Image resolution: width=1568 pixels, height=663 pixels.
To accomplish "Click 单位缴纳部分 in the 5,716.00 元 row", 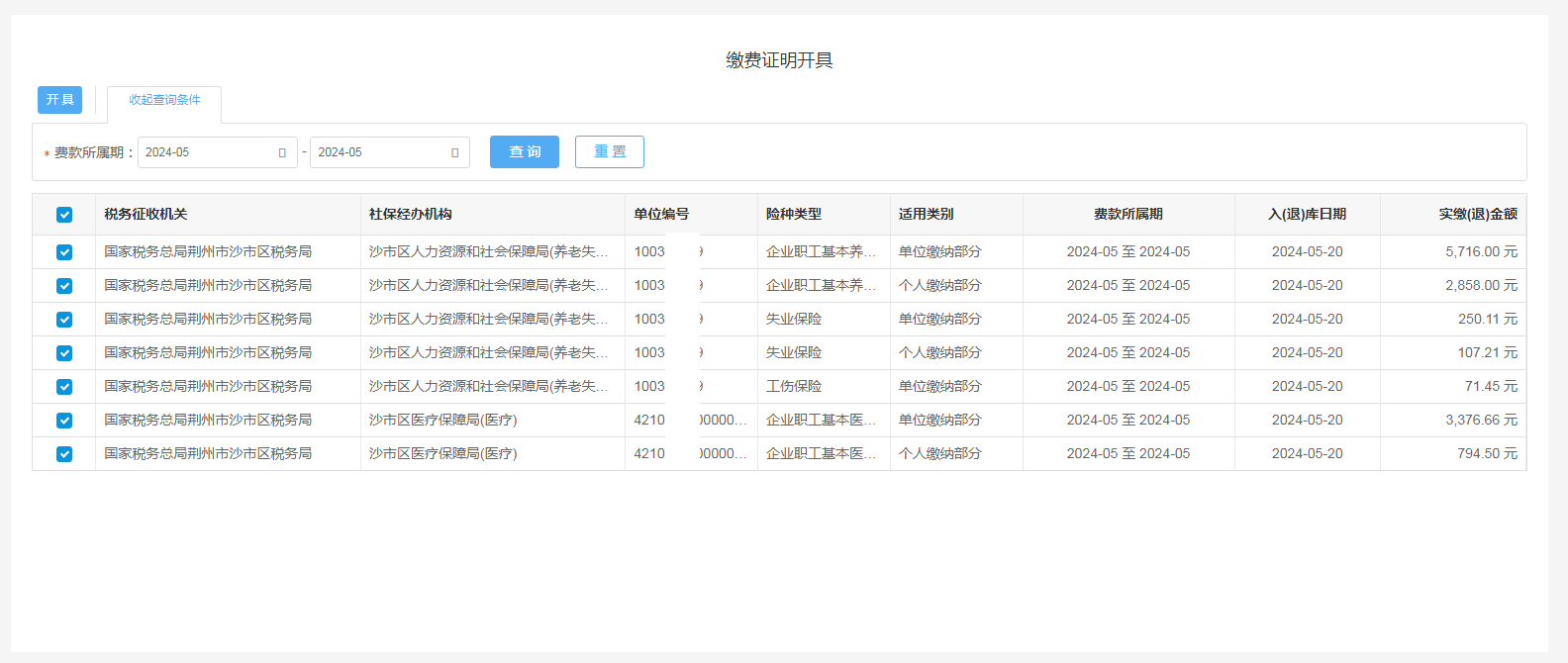I will (x=940, y=251).
